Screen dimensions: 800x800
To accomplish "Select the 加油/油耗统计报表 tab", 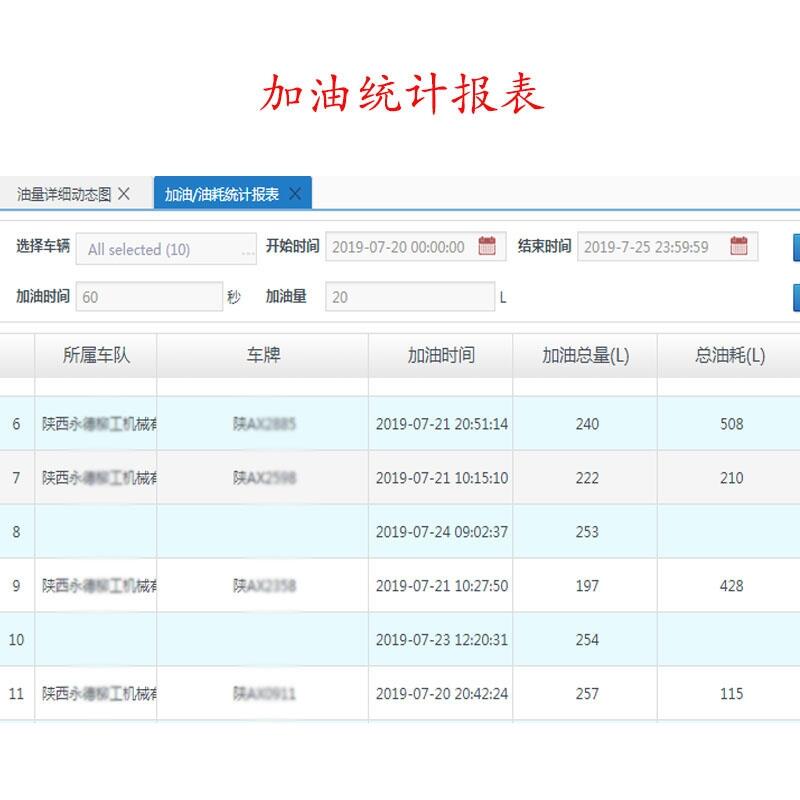I will pyautogui.click(x=221, y=194).
